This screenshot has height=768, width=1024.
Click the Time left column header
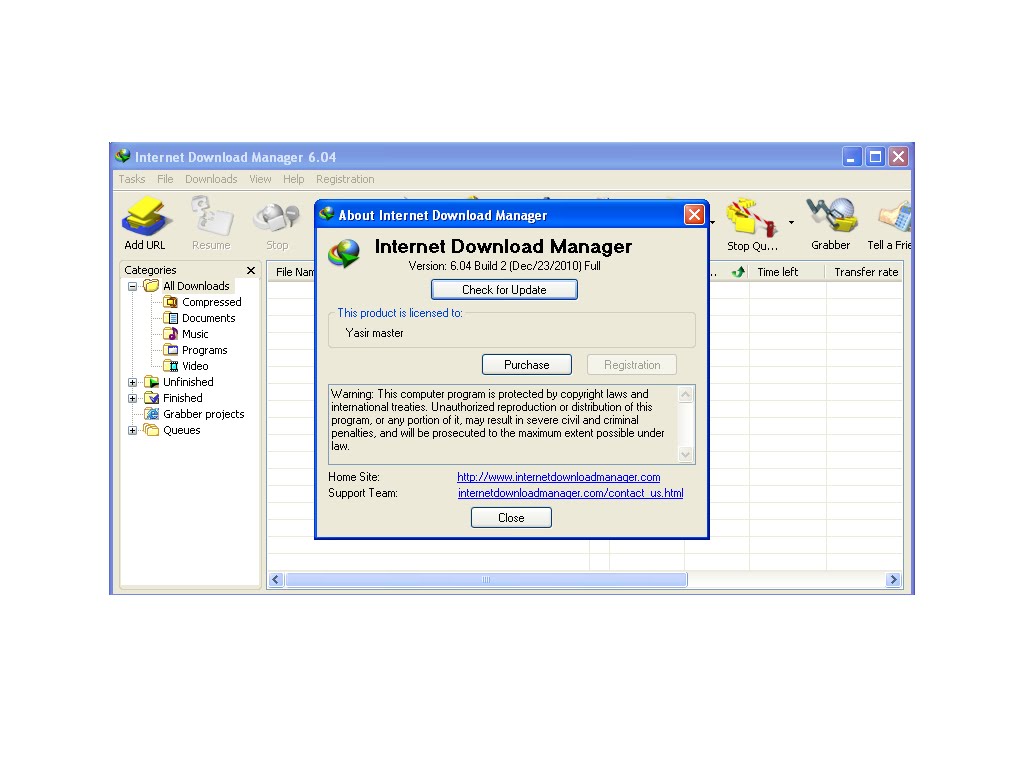click(x=786, y=272)
